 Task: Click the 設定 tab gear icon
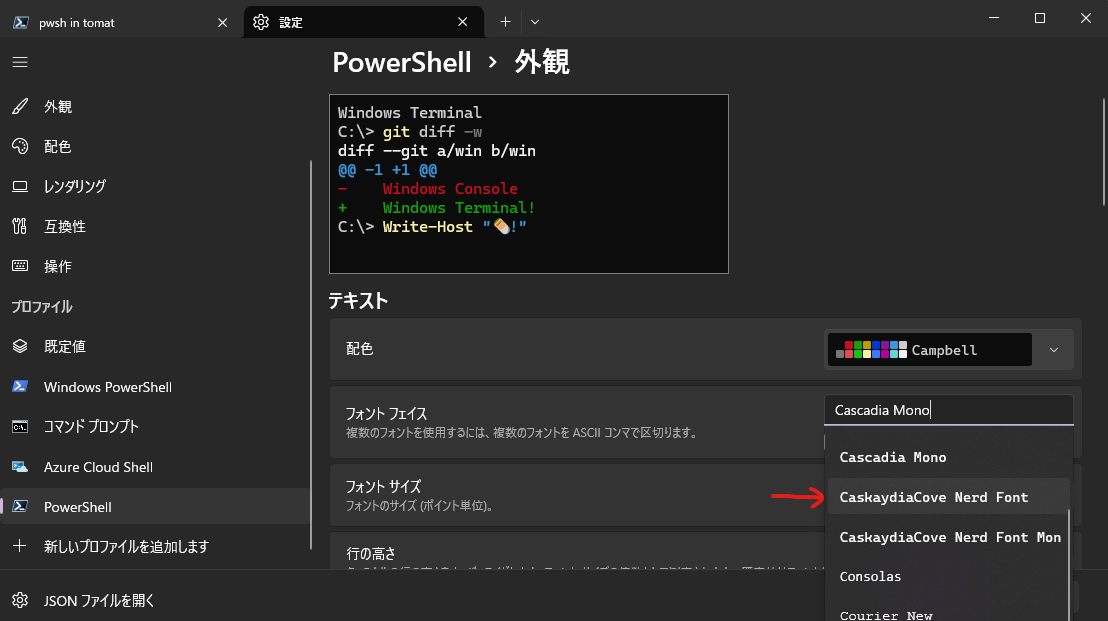[261, 22]
